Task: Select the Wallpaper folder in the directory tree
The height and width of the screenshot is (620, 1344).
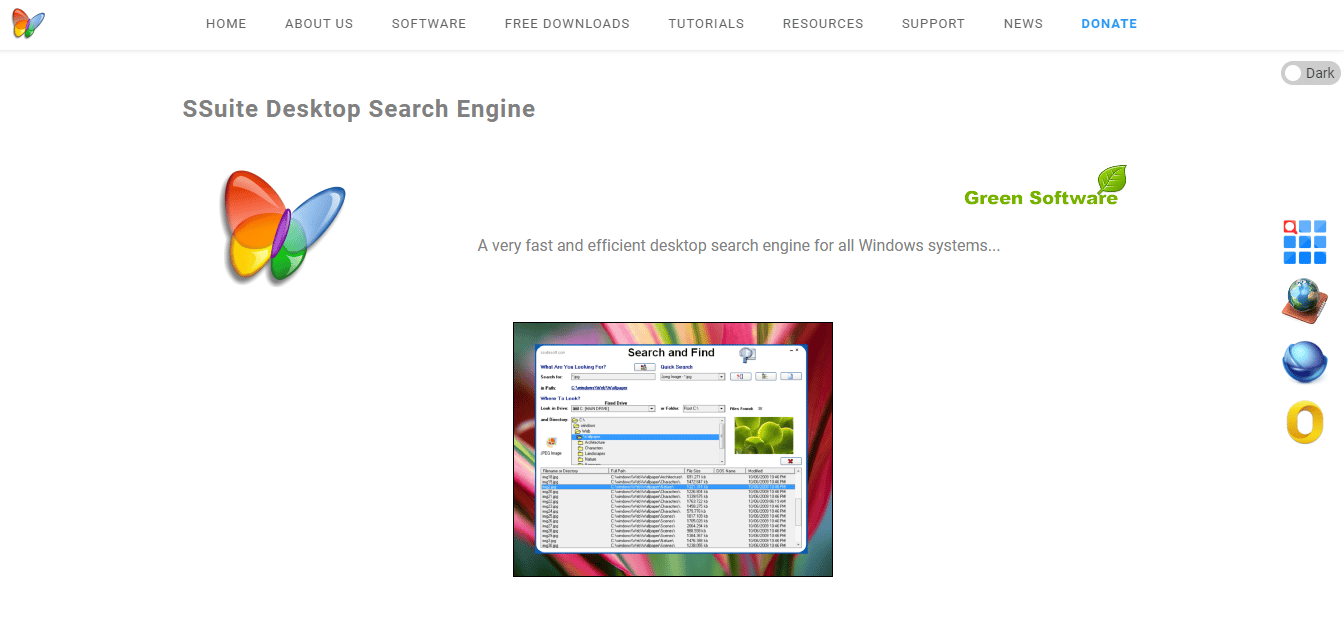Action: pos(592,436)
